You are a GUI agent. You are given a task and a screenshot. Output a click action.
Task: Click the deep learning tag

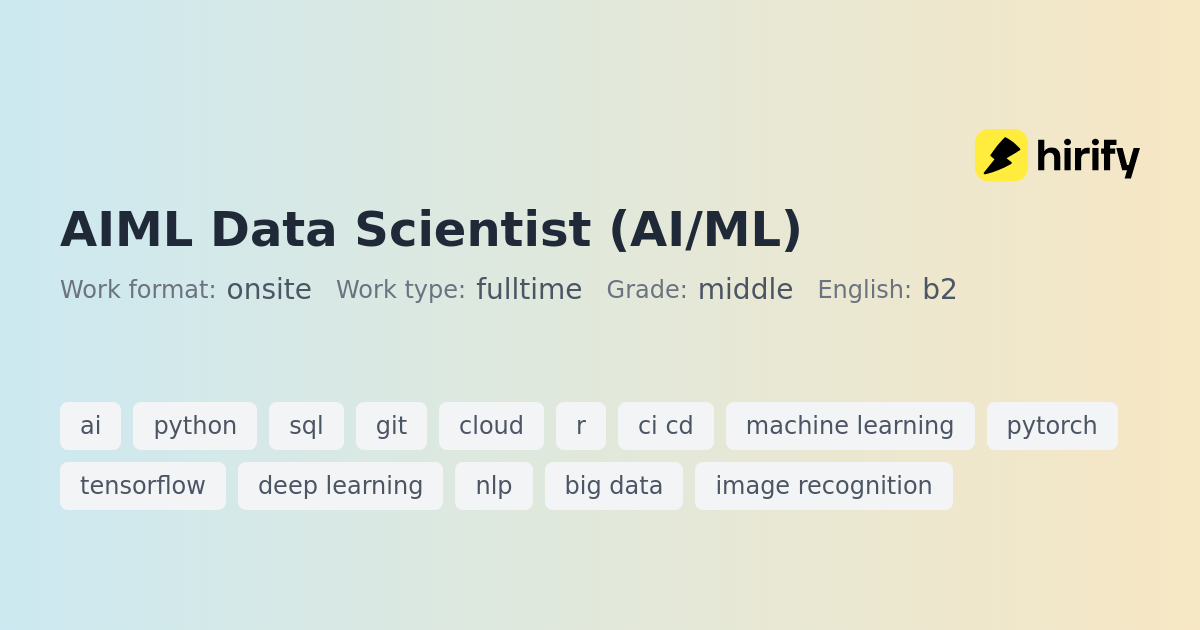[x=340, y=486]
